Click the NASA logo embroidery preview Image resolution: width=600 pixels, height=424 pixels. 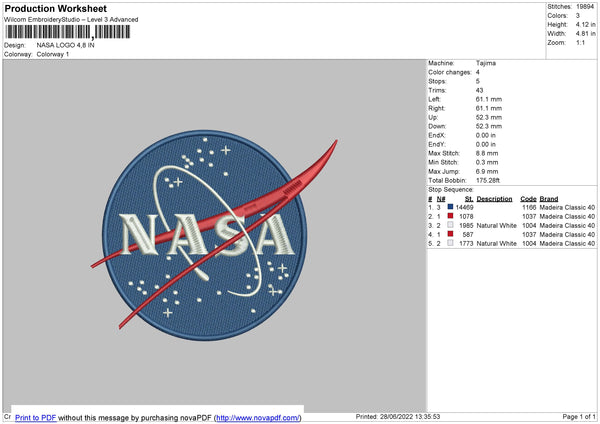click(x=214, y=235)
